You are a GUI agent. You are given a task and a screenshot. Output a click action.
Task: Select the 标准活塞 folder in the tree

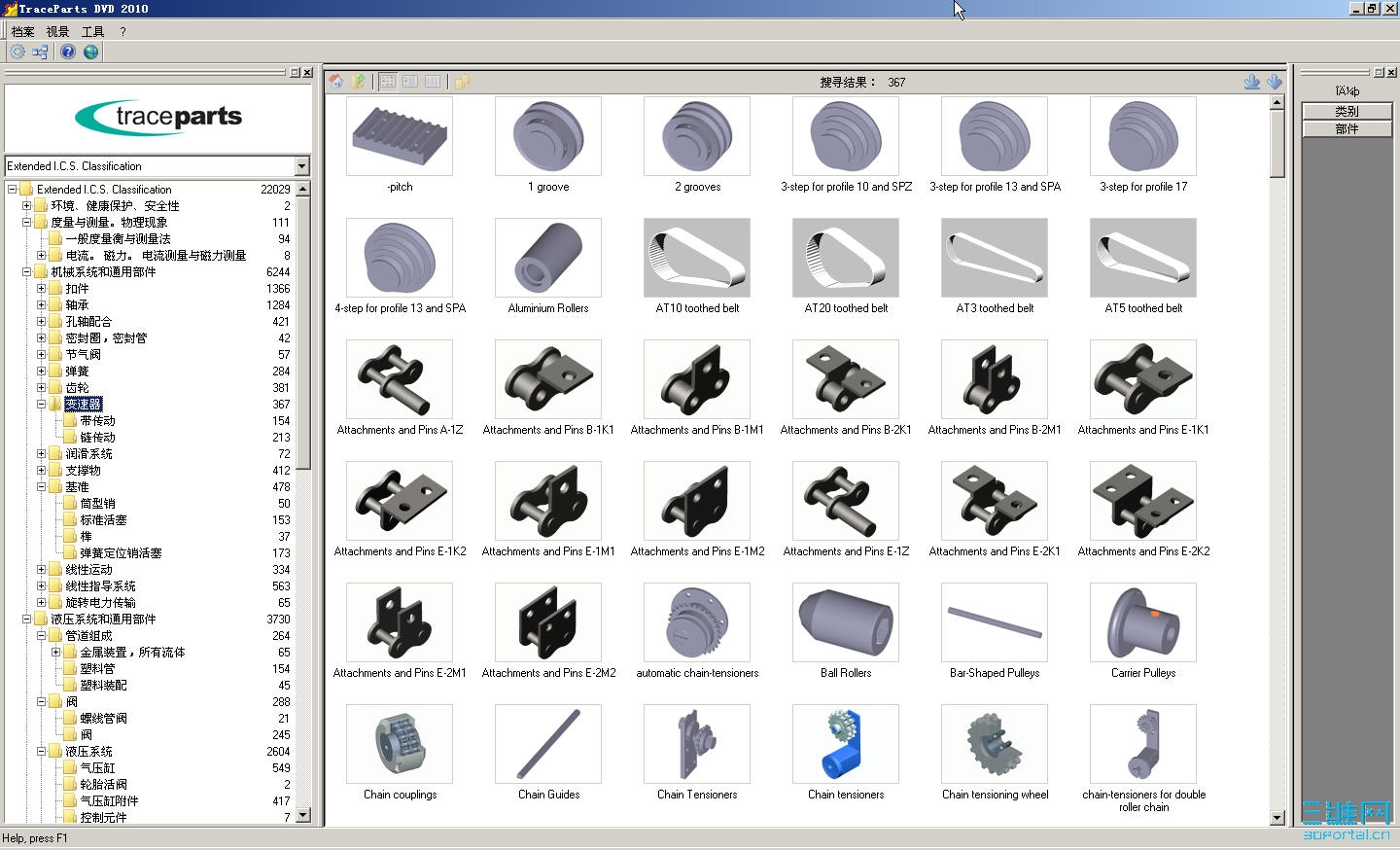[x=103, y=520]
